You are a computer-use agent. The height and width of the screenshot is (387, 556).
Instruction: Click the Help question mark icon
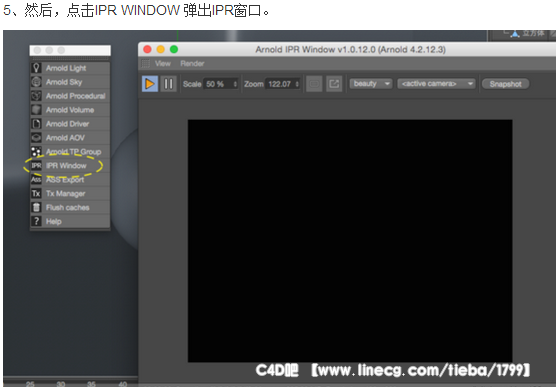pos(36,221)
